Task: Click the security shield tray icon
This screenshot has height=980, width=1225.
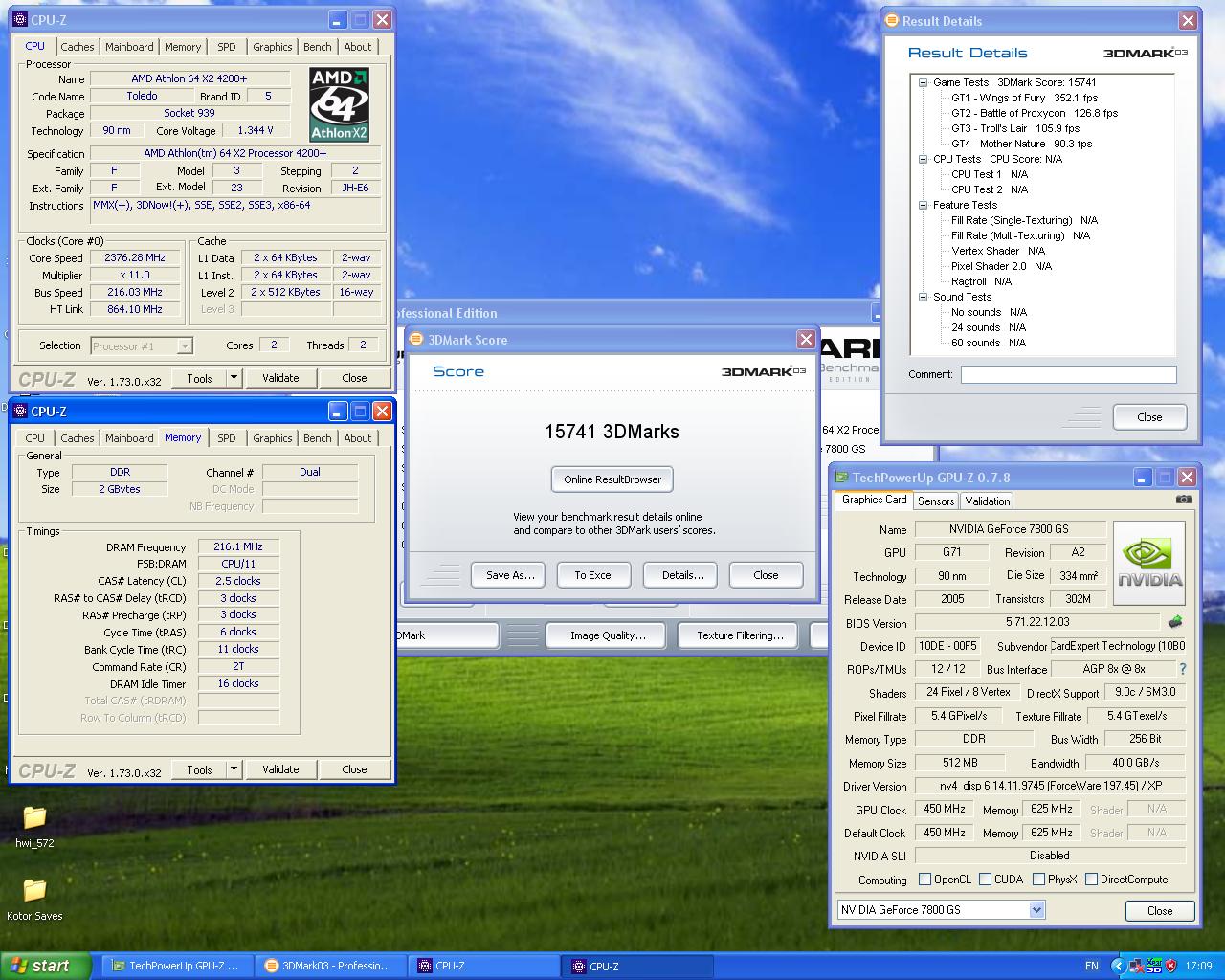Action: (1170, 966)
